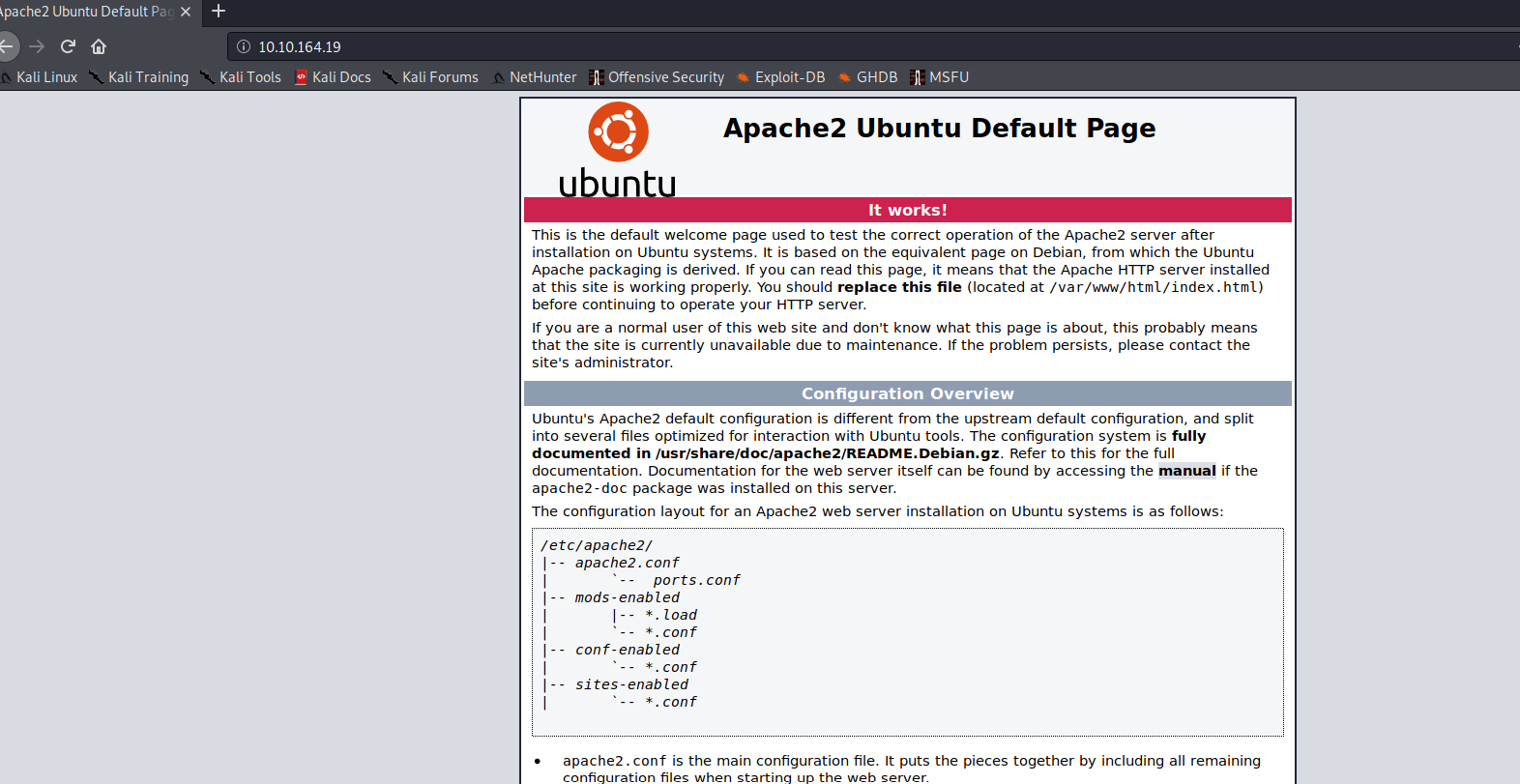Click /usr/share/doc/apache2/README.Debian.gz bold text

point(827,453)
